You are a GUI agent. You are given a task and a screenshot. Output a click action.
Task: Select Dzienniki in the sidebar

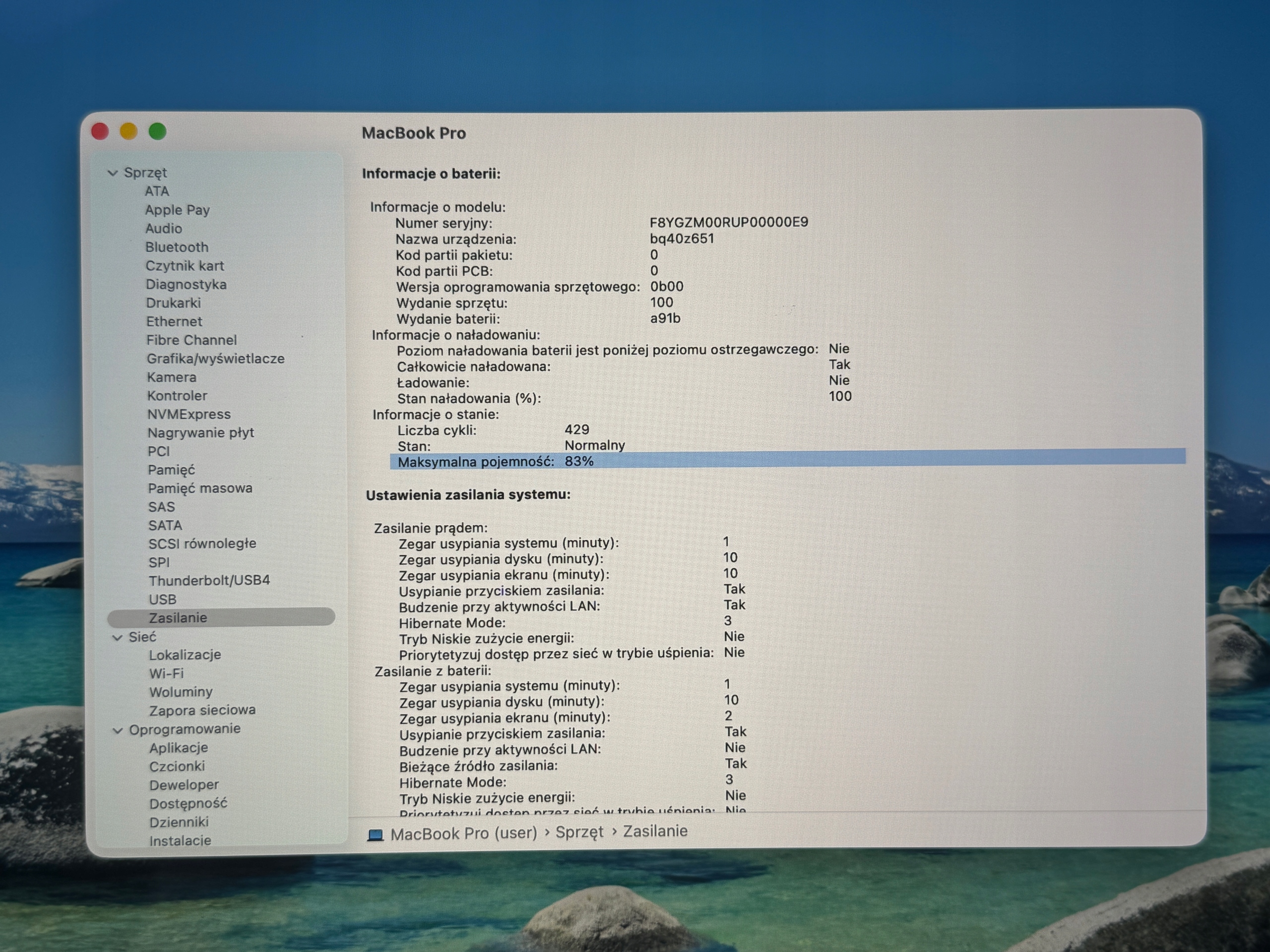[179, 822]
